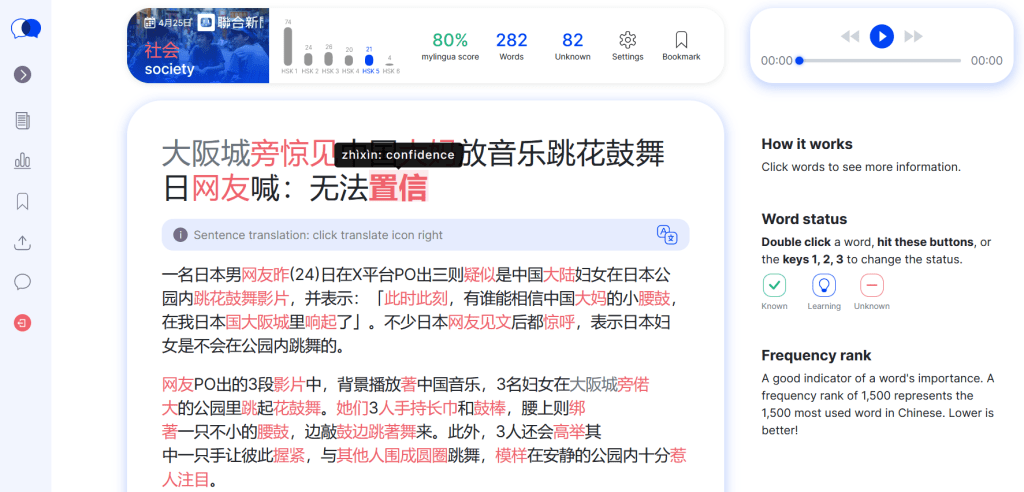
Task: Open saved bookmarks from the sidebar
Action: click(22, 202)
